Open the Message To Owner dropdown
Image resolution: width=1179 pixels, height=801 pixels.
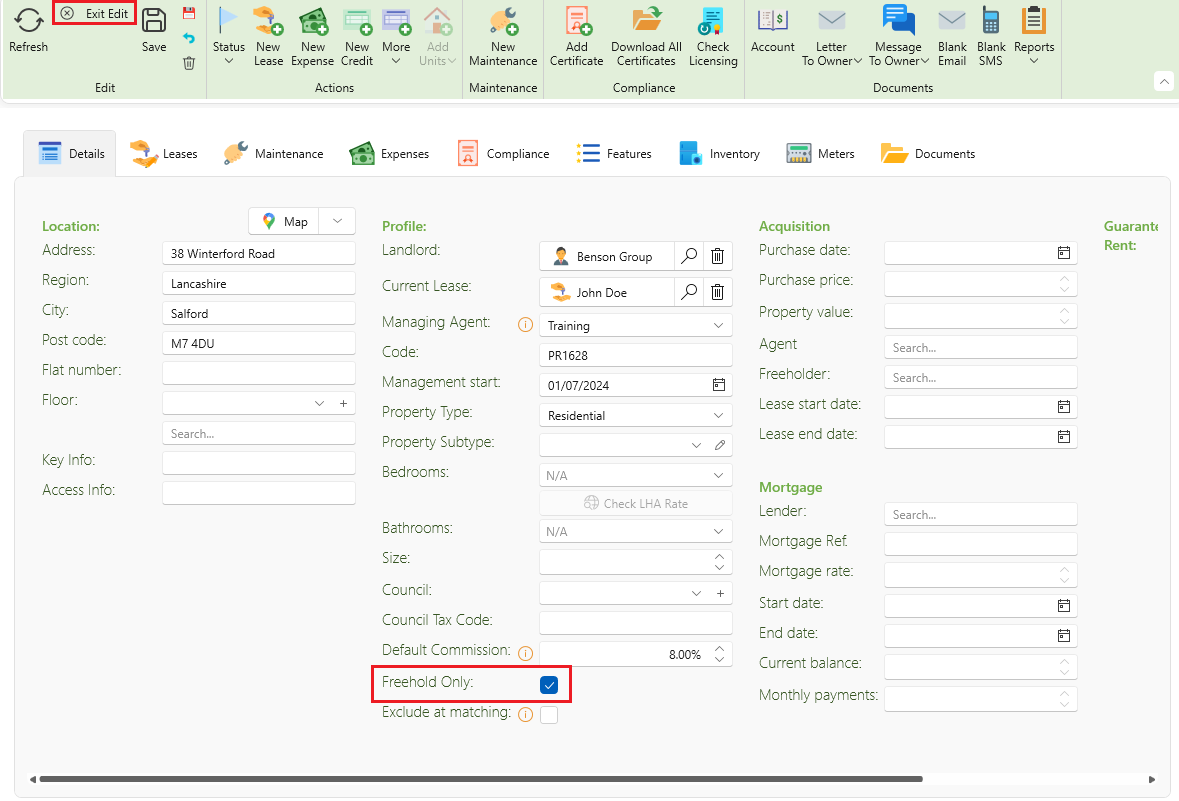(x=899, y=36)
